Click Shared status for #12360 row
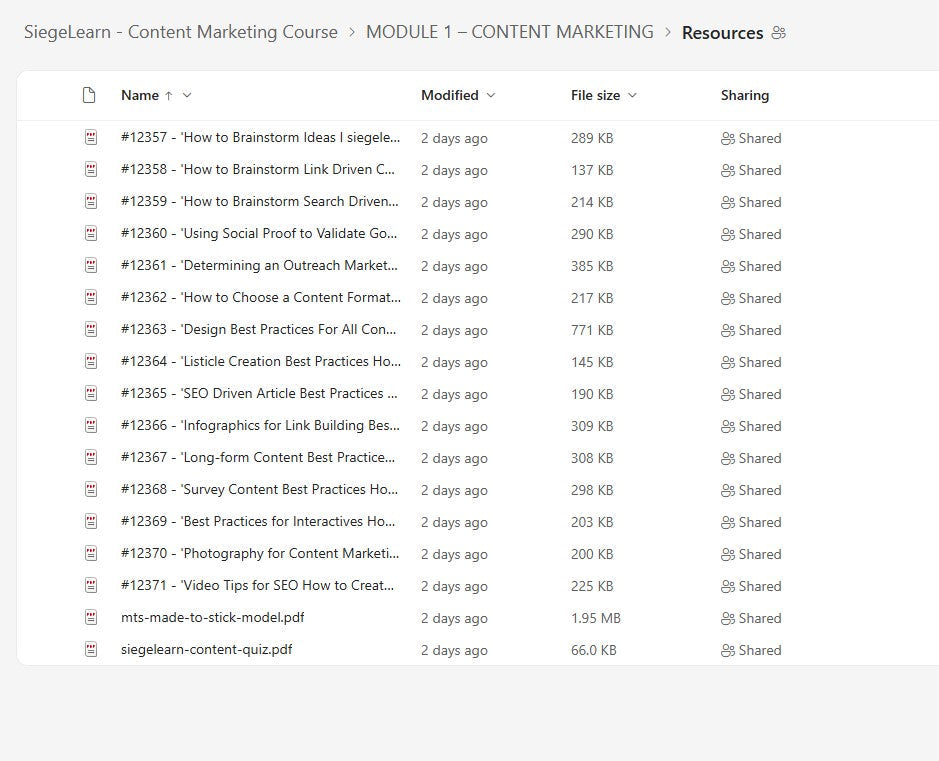The width and height of the screenshot is (939, 761). [760, 235]
